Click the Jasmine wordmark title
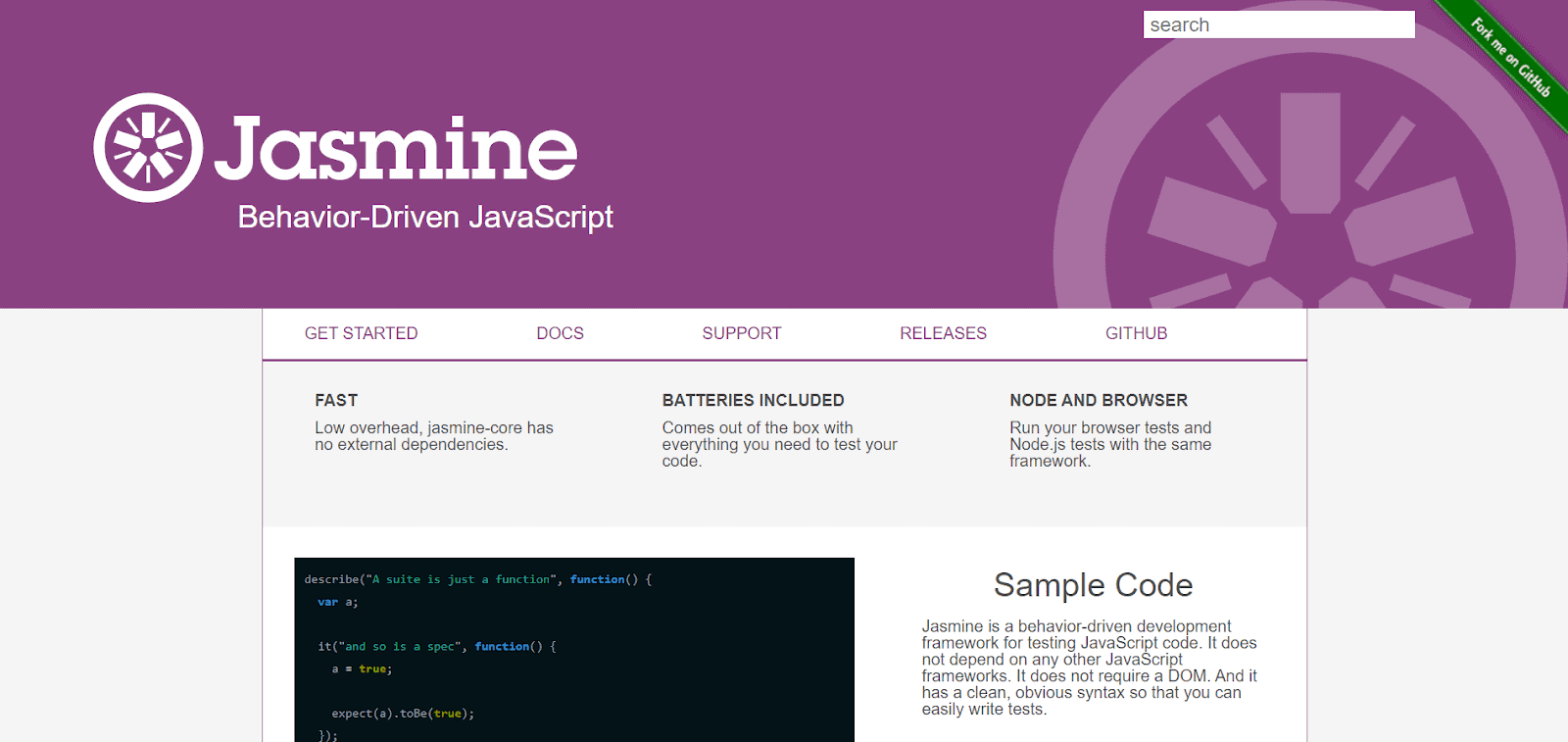The height and width of the screenshot is (742, 1568). point(396,148)
